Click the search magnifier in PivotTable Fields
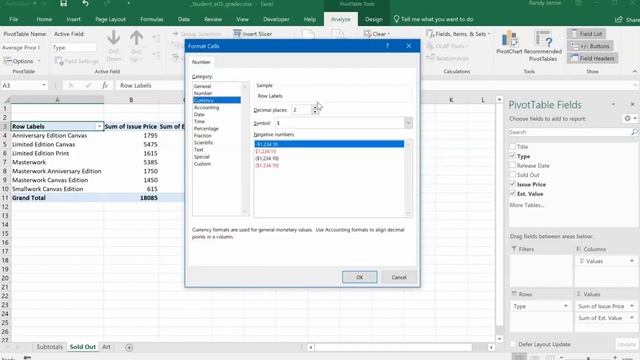Viewport: 640px width, 360px height. 634,132
